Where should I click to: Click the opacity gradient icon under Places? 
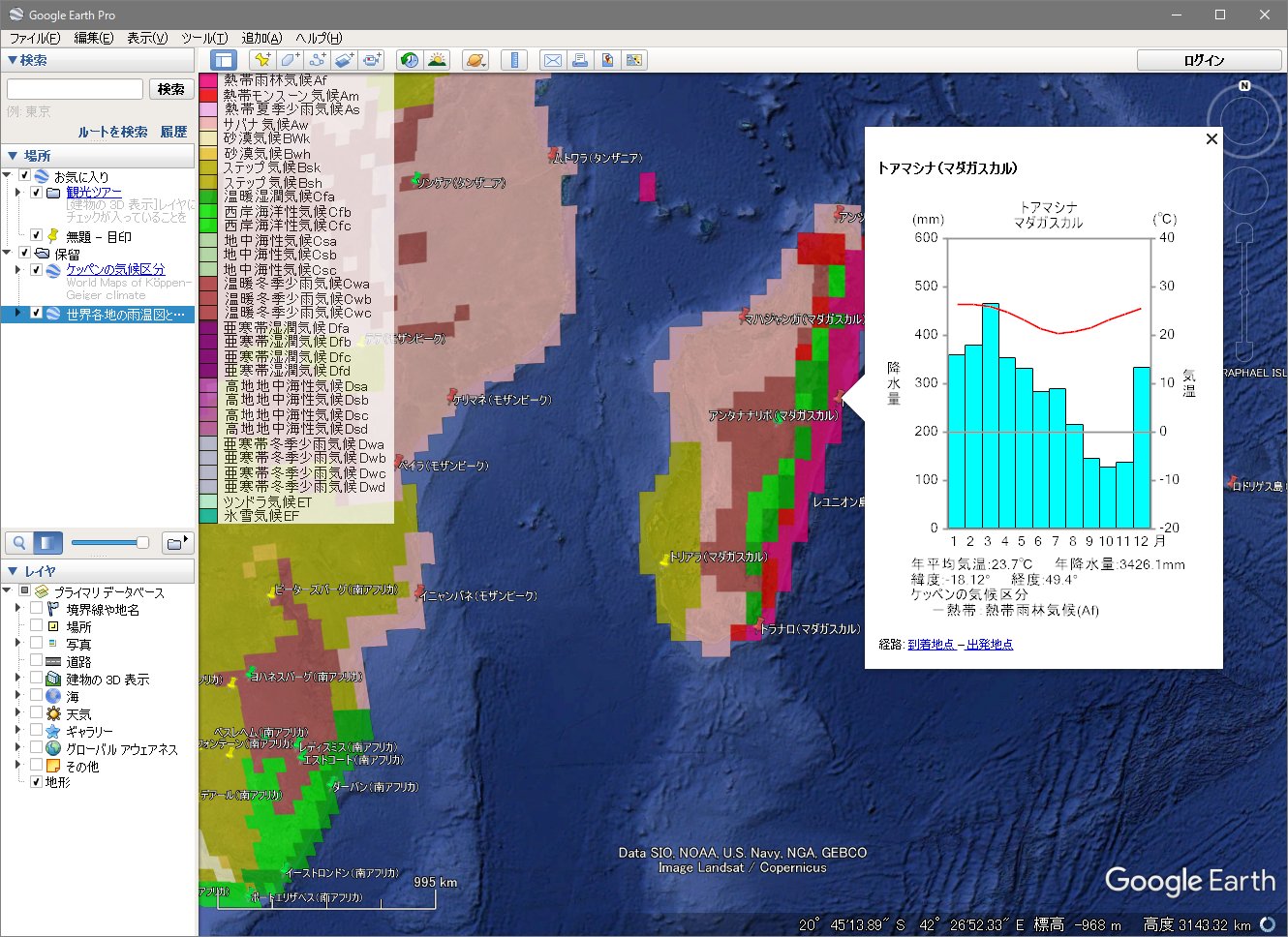[x=47, y=543]
